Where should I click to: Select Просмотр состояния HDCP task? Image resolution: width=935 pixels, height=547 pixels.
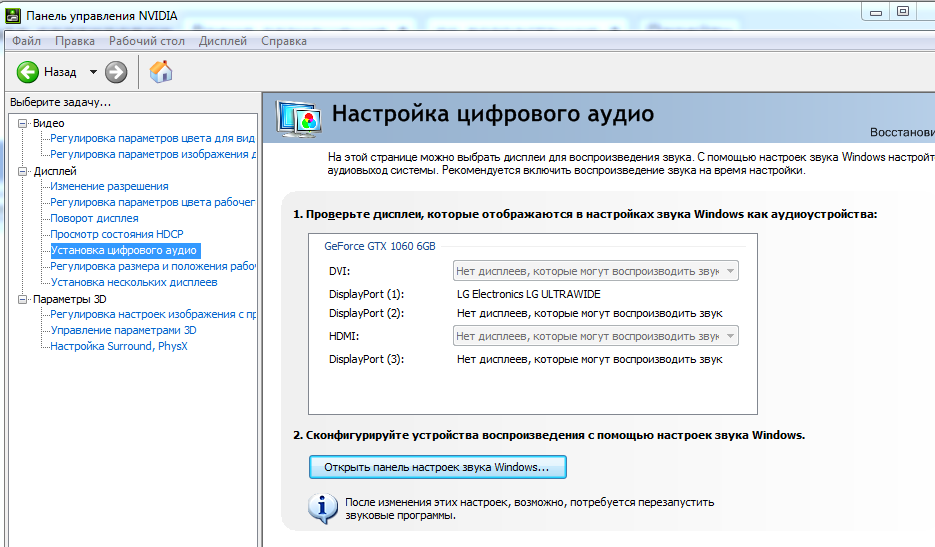coord(117,234)
